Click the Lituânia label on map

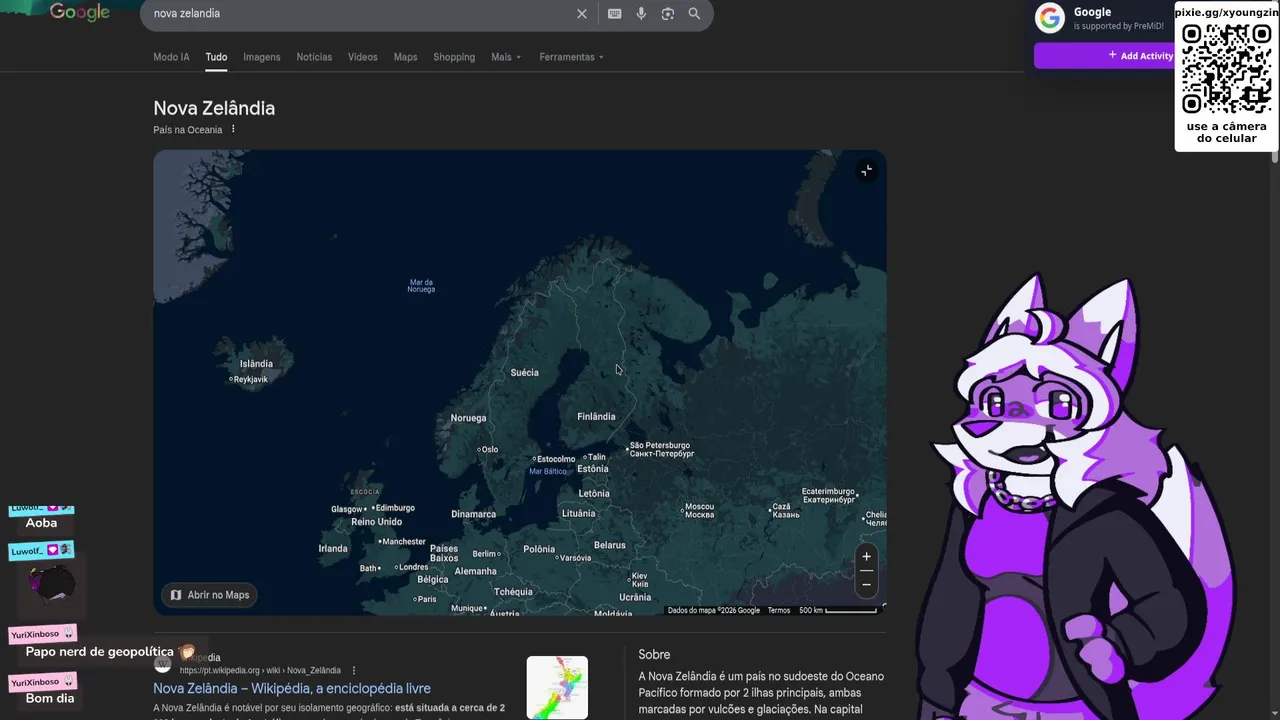[578, 514]
